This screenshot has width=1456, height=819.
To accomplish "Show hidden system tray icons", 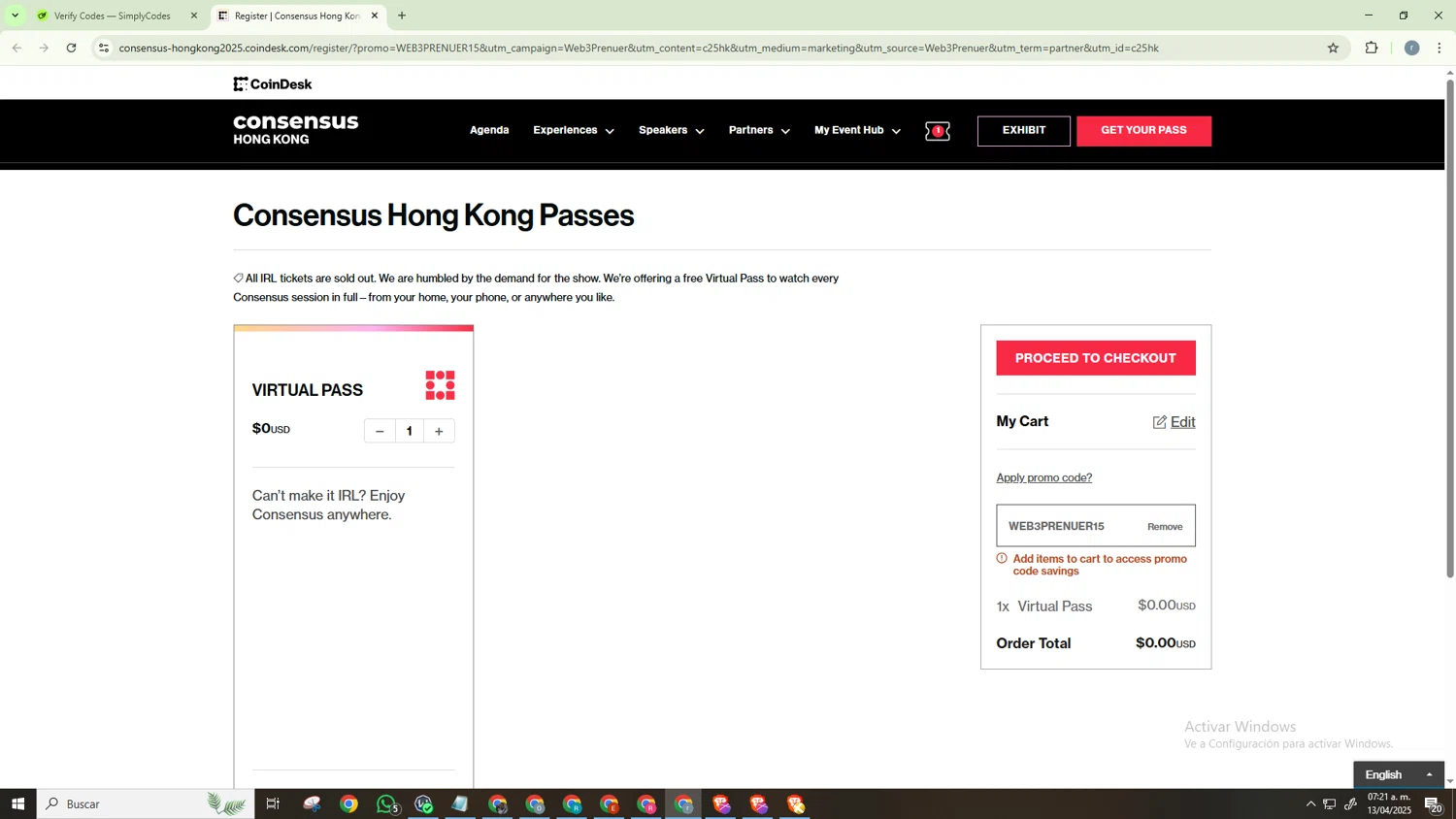I will tap(1310, 803).
